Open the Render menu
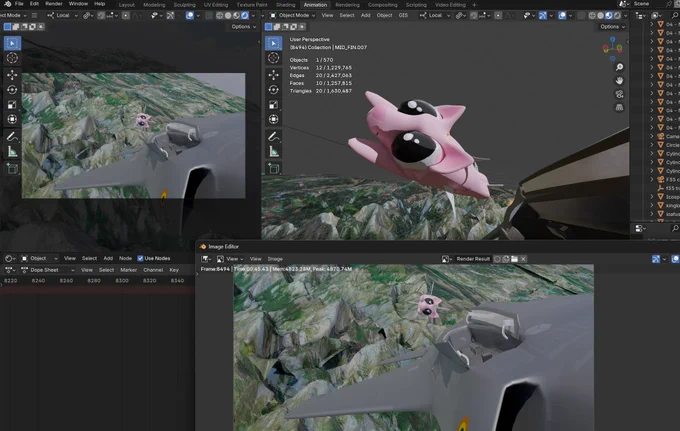Viewport: 680px width, 431px height. coord(54,4)
